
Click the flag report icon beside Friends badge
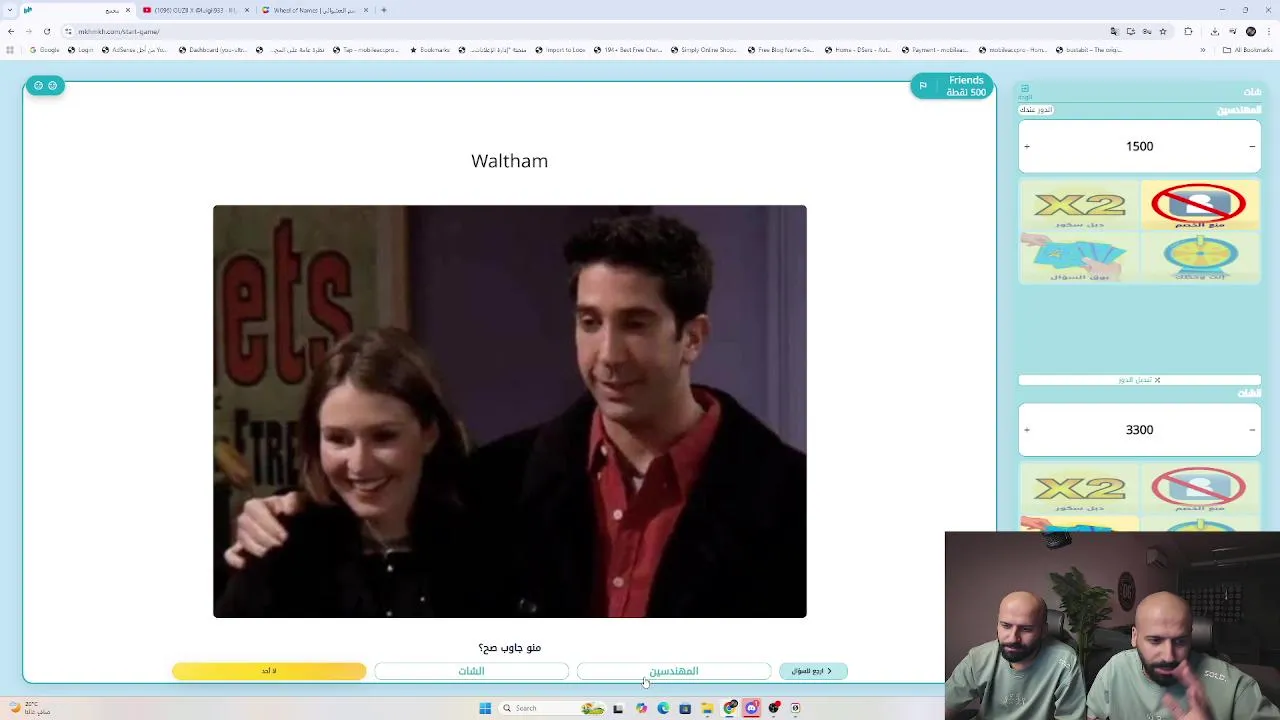point(923,86)
